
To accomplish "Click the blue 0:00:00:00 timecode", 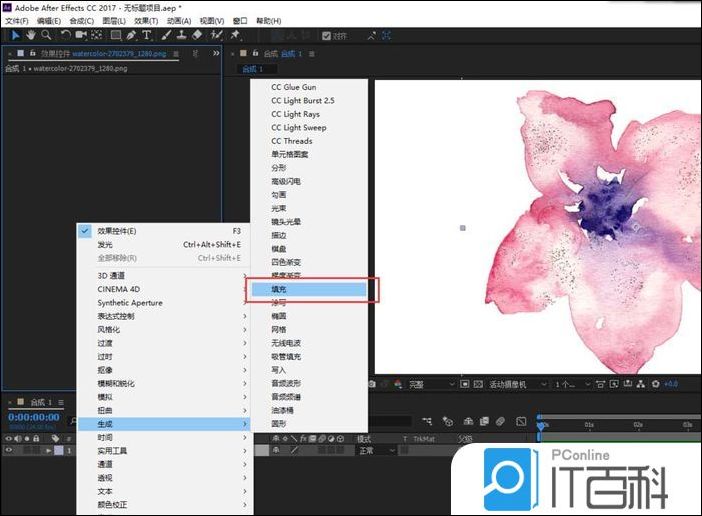I will (32, 417).
